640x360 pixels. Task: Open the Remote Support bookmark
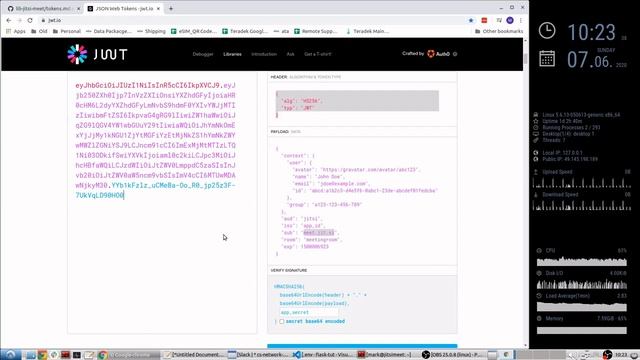316,31
